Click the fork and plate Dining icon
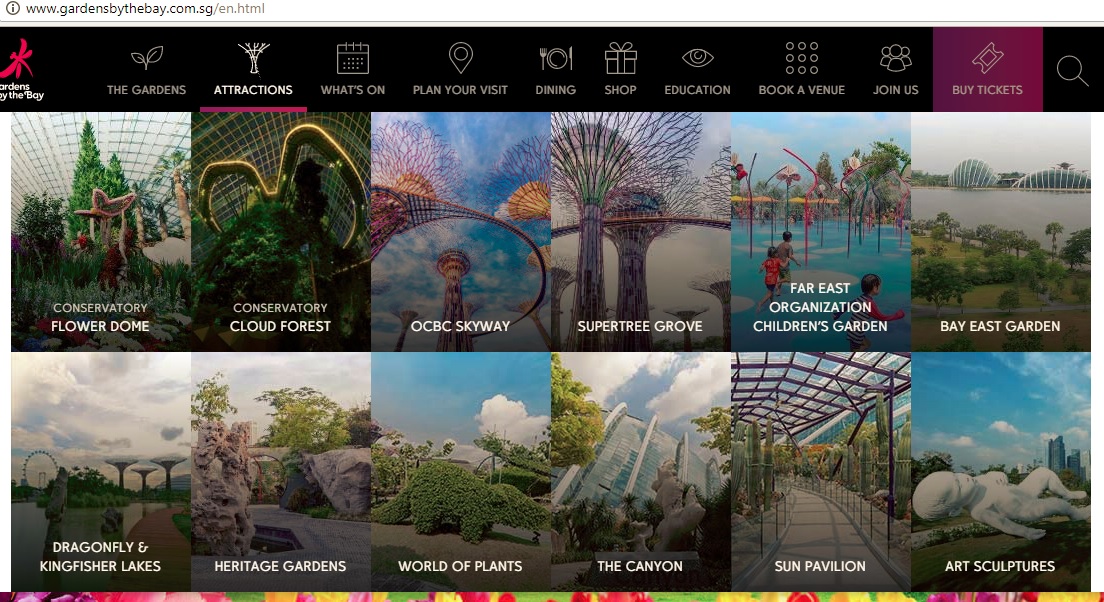Viewport: 1104px width, 602px height. tap(555, 58)
